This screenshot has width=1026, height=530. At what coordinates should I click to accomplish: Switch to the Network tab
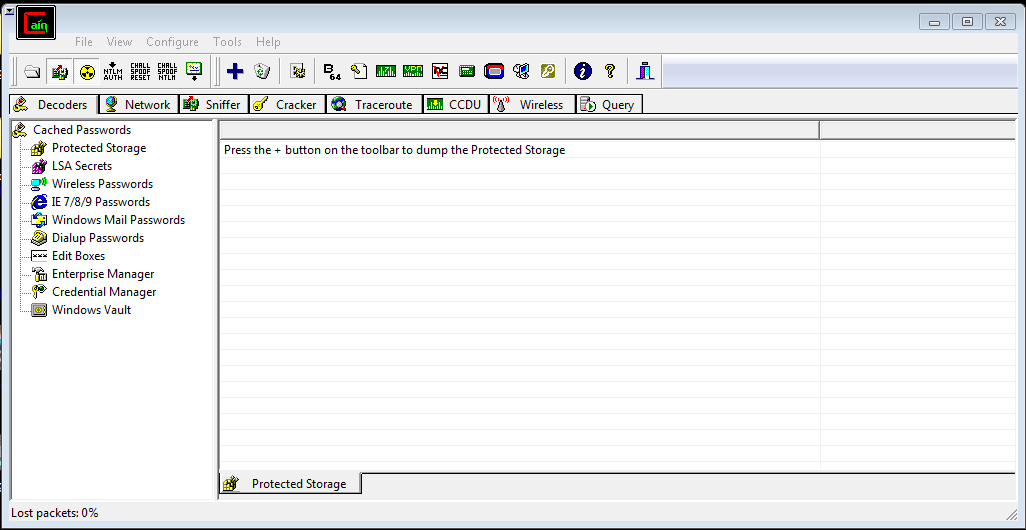click(138, 105)
